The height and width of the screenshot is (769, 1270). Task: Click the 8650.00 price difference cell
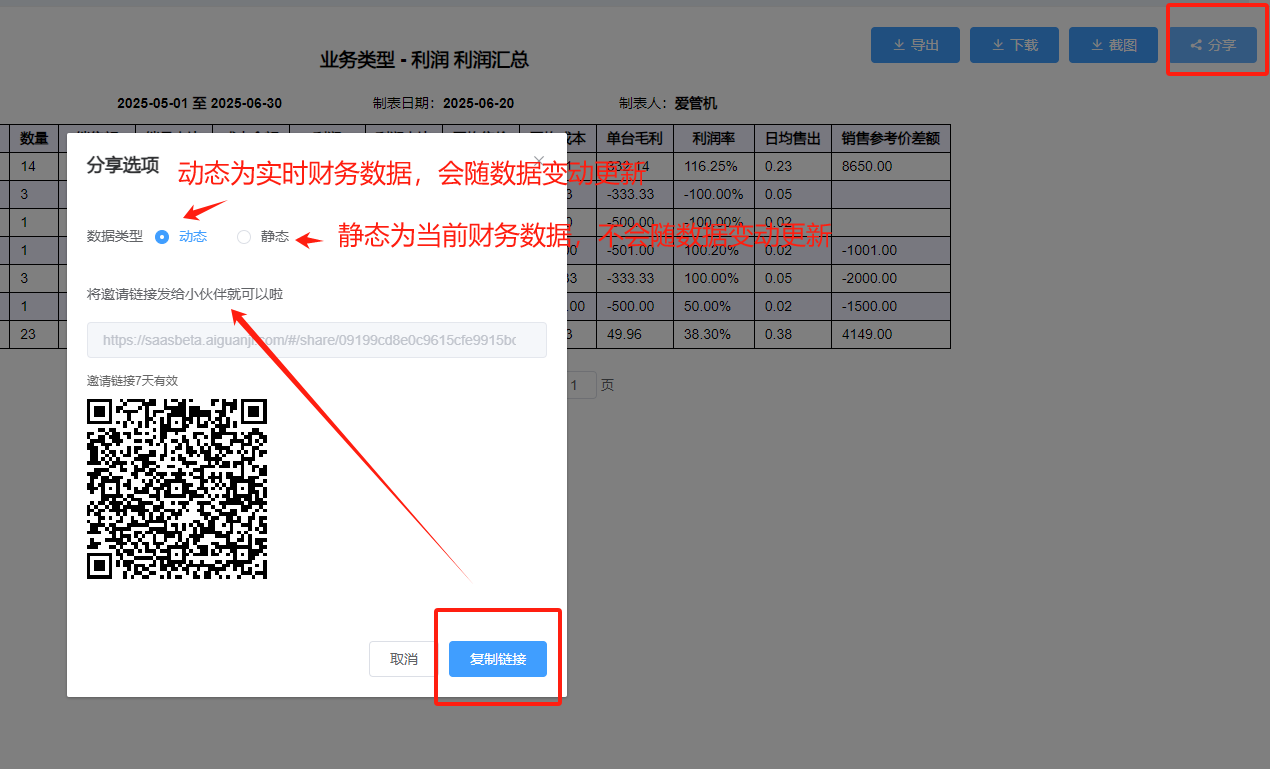click(891, 166)
